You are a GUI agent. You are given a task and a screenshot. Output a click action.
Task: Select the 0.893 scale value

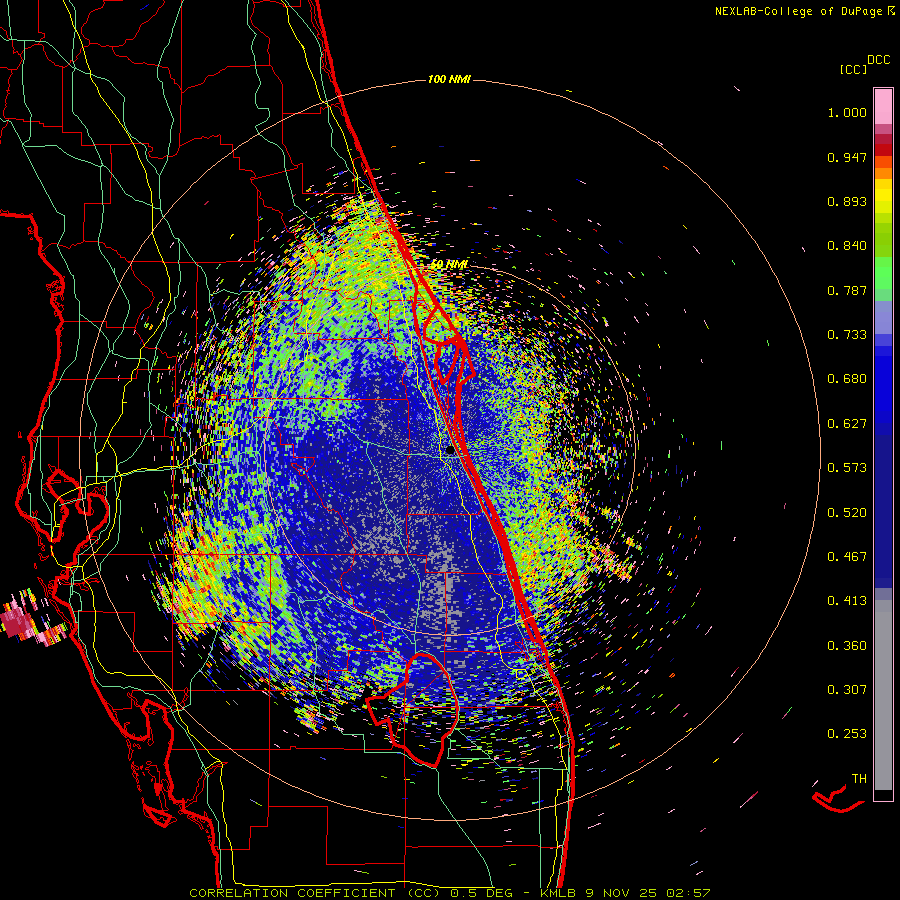point(847,201)
